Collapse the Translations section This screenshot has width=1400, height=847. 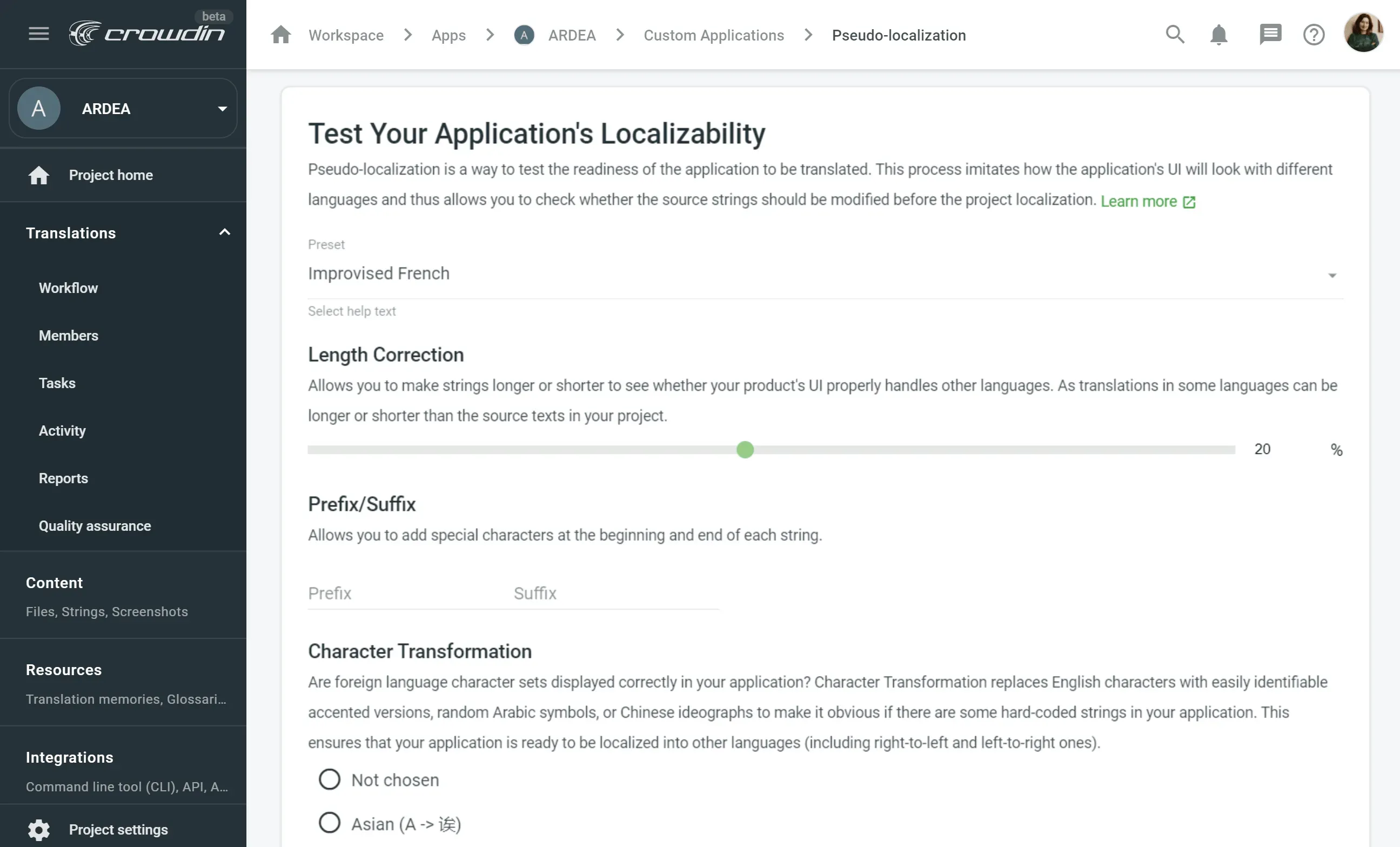tap(223, 232)
